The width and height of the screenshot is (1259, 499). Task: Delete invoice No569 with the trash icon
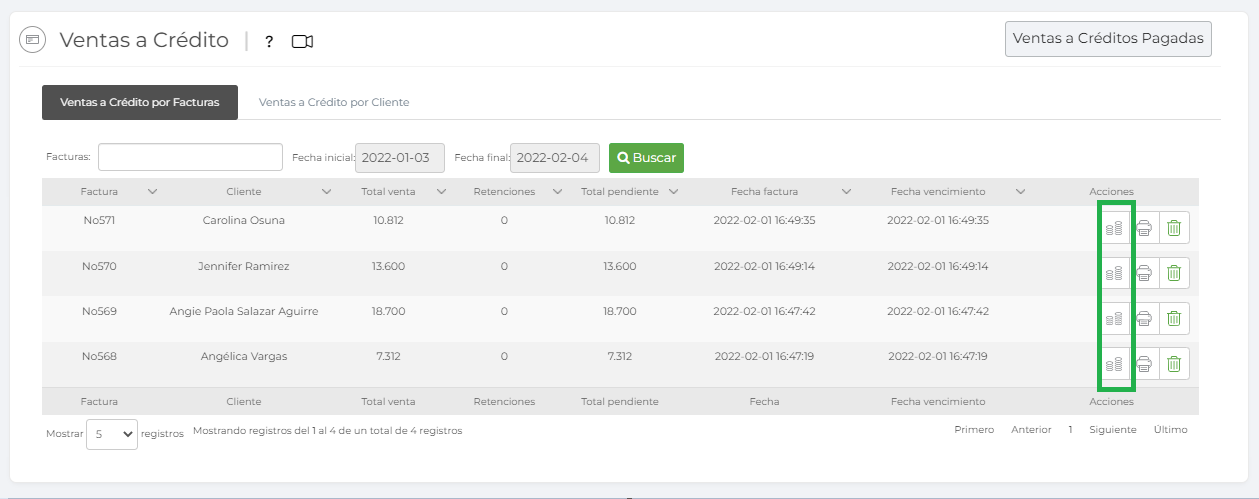(1174, 318)
